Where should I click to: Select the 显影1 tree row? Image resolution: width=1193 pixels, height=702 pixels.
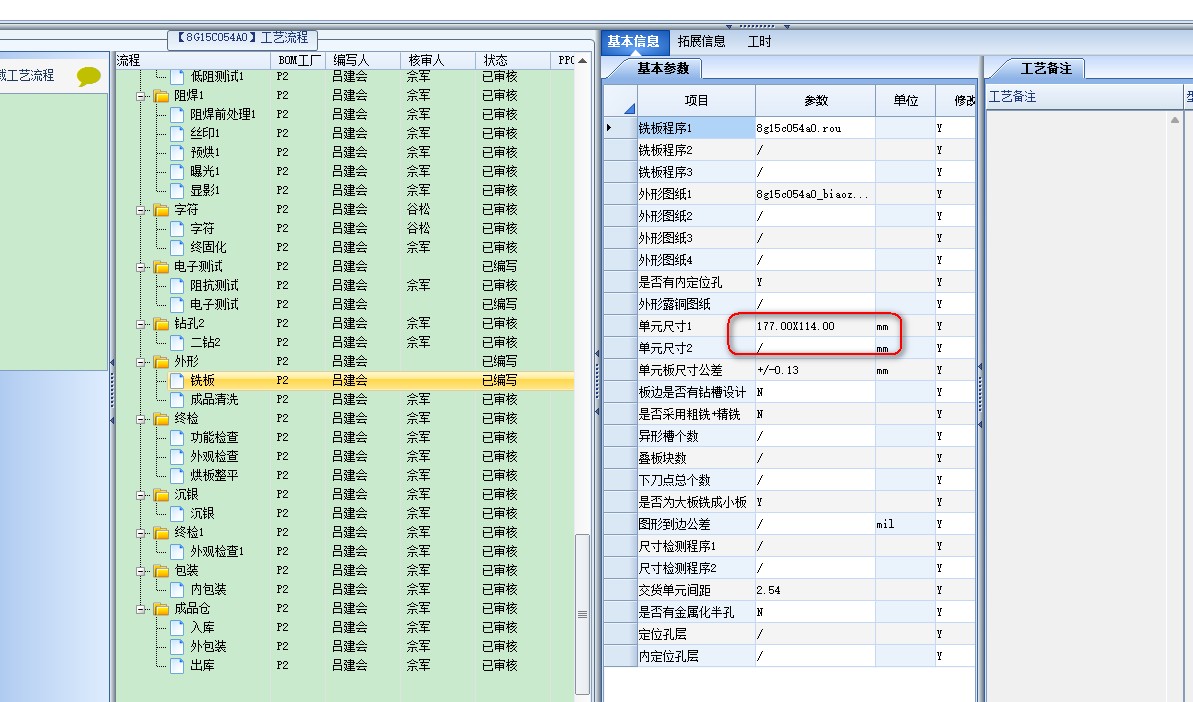345,190
